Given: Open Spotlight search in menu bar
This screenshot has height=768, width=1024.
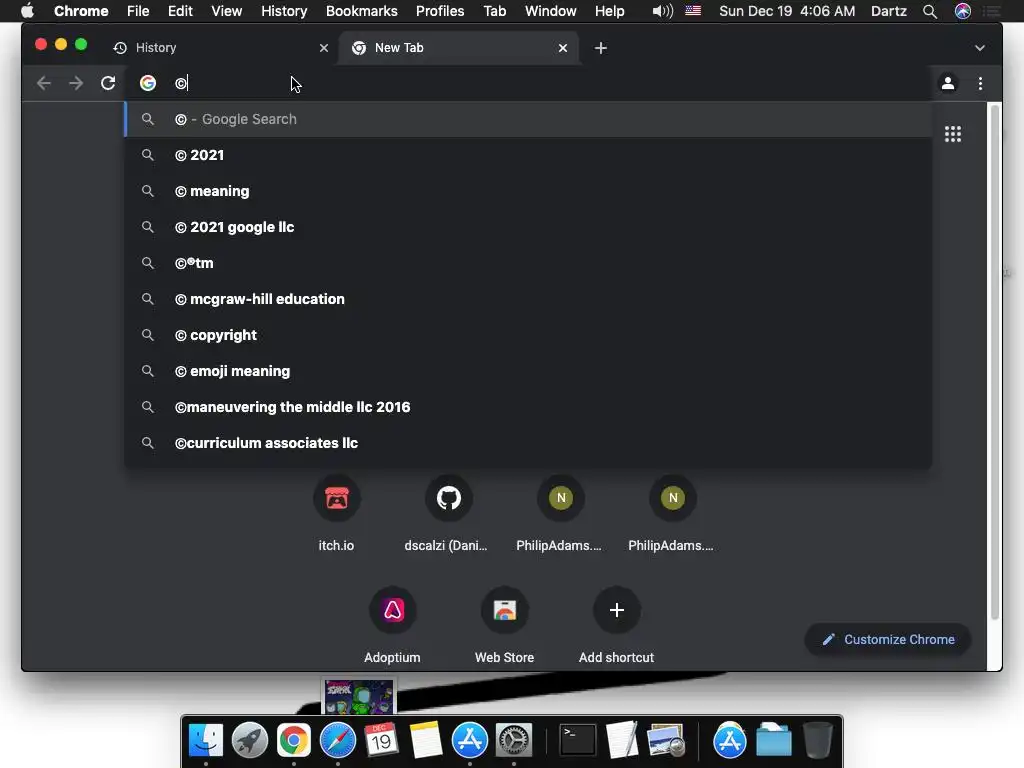Looking at the screenshot, I should 930,11.
